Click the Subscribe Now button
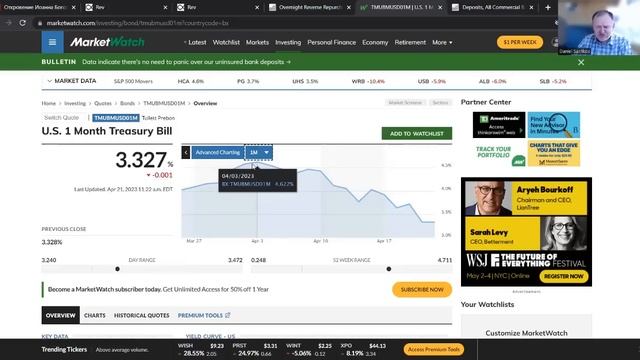The height and width of the screenshot is (360, 640). [x=422, y=289]
